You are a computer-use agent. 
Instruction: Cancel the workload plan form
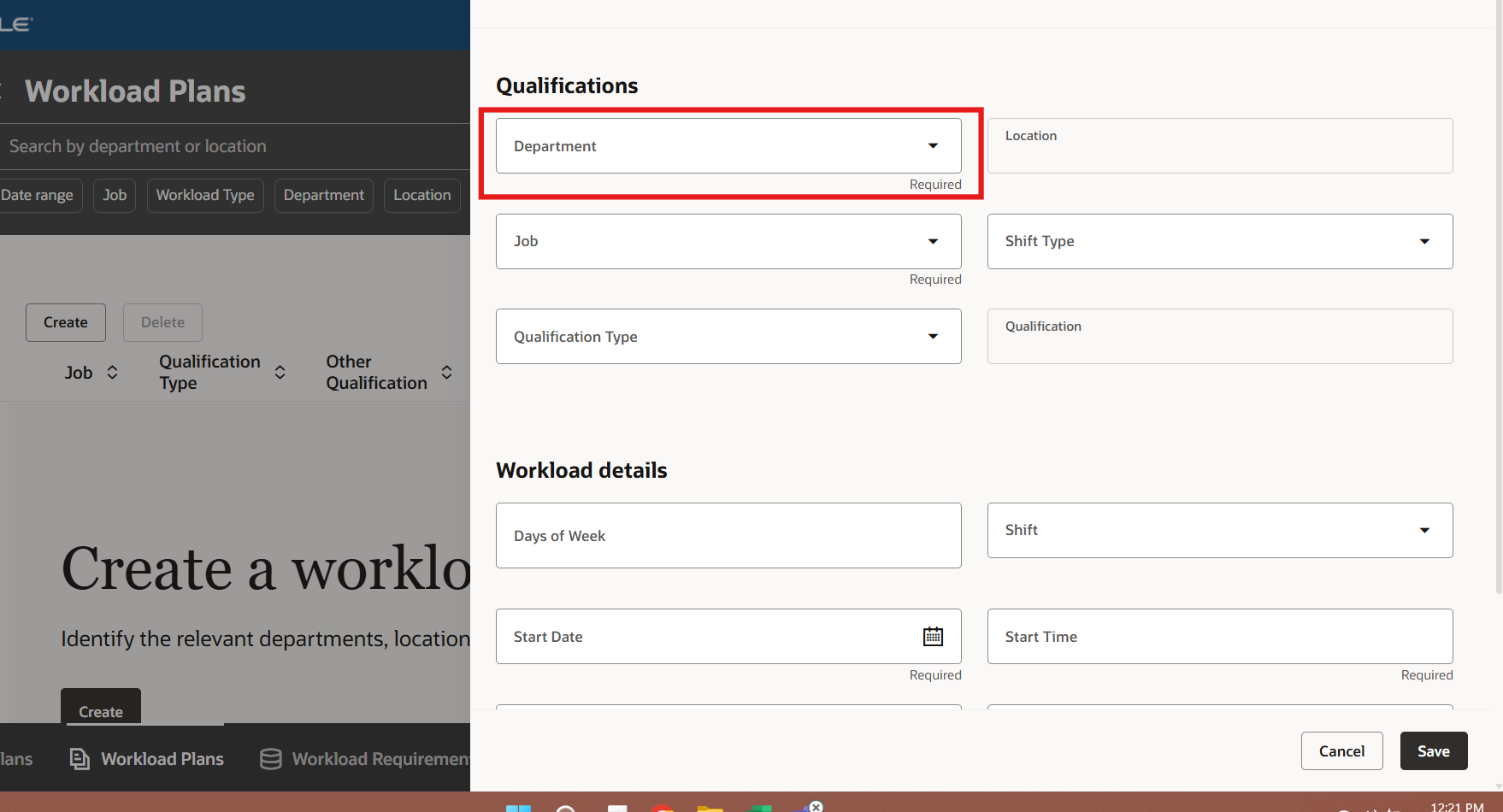click(1341, 750)
